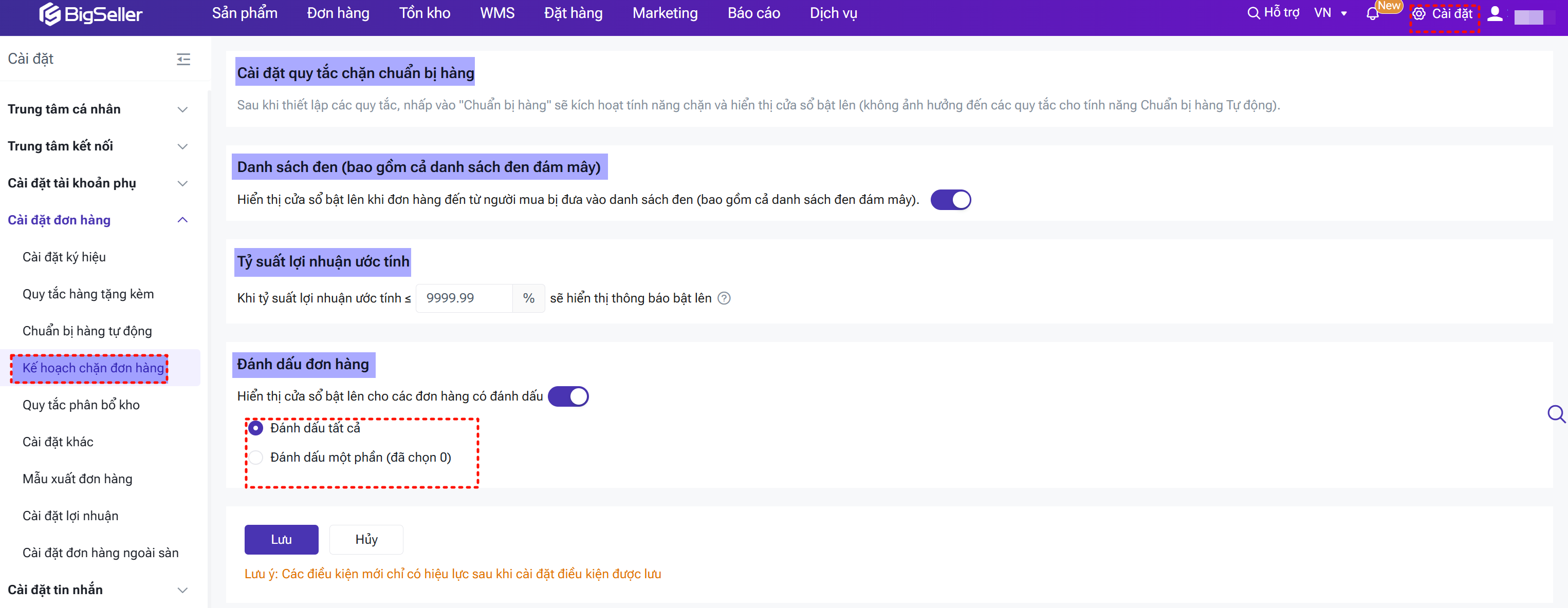1568x608 pixels.
Task: Open the Marketing menu
Action: click(665, 13)
